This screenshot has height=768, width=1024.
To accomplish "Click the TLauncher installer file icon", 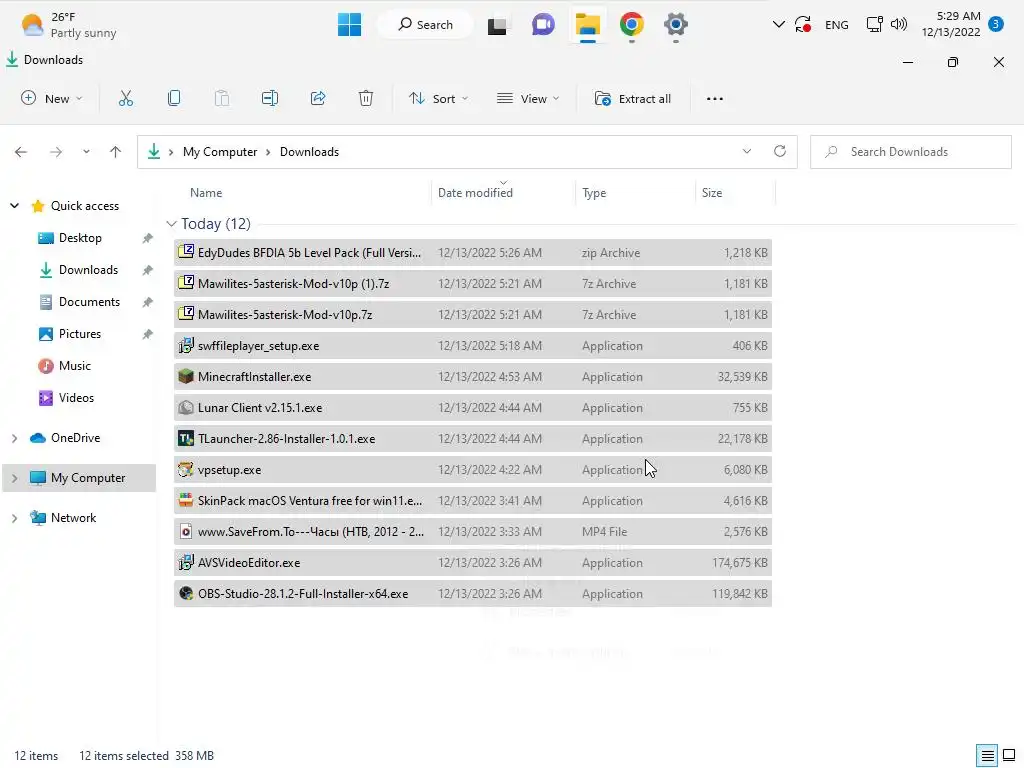I will pyautogui.click(x=186, y=439).
